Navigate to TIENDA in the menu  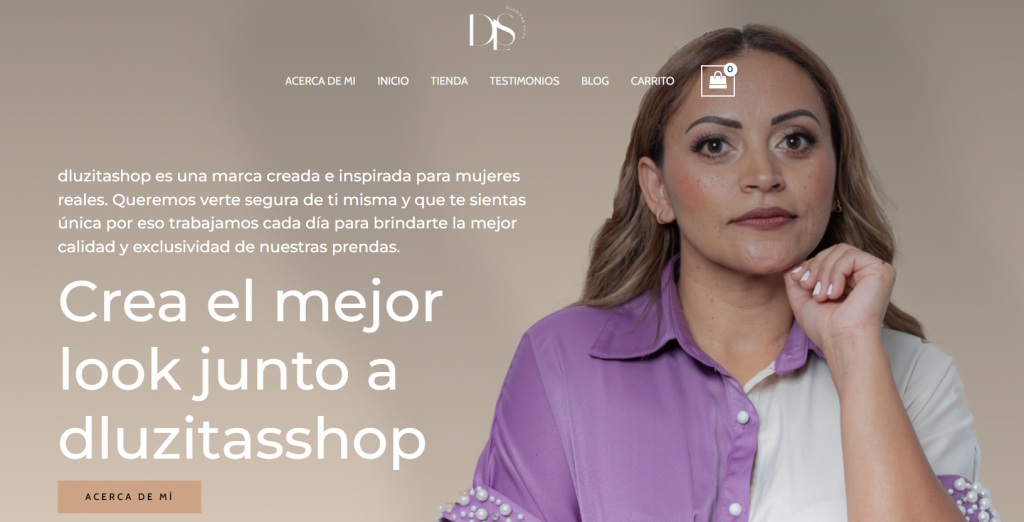coord(449,81)
